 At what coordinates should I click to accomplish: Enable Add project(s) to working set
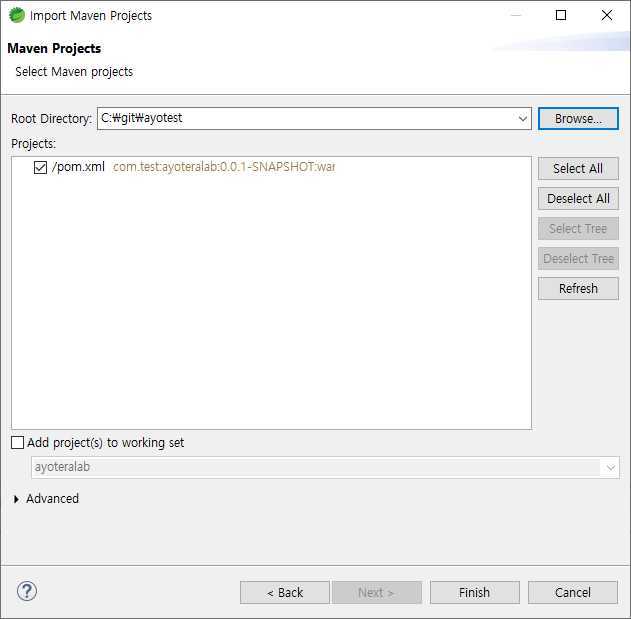click(x=17, y=443)
